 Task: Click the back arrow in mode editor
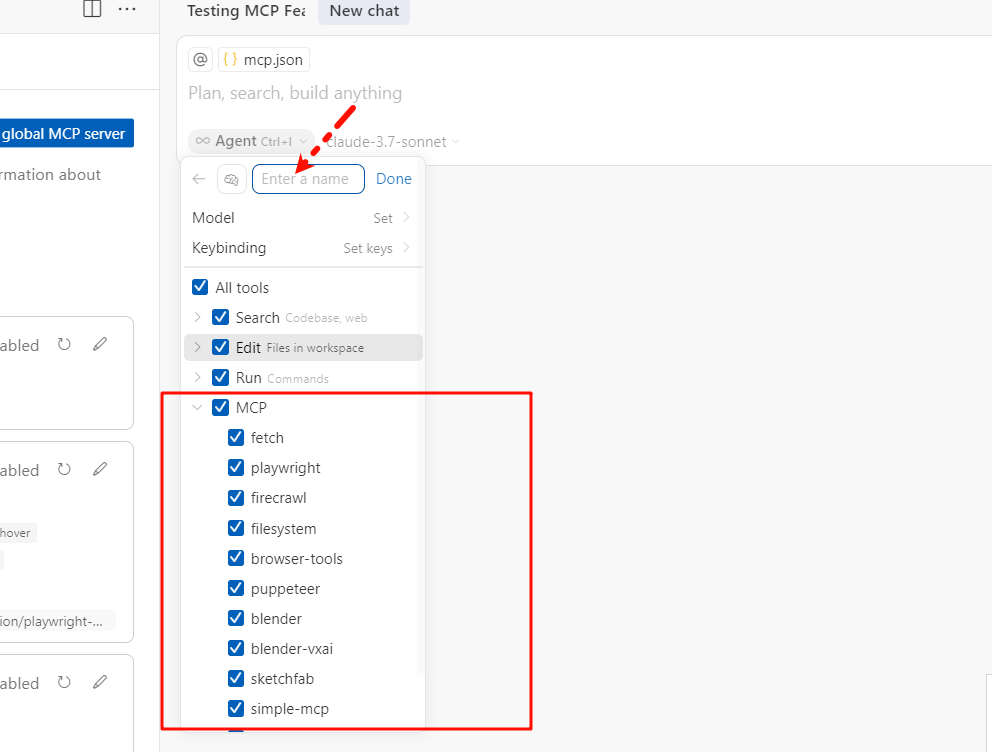tap(199, 179)
